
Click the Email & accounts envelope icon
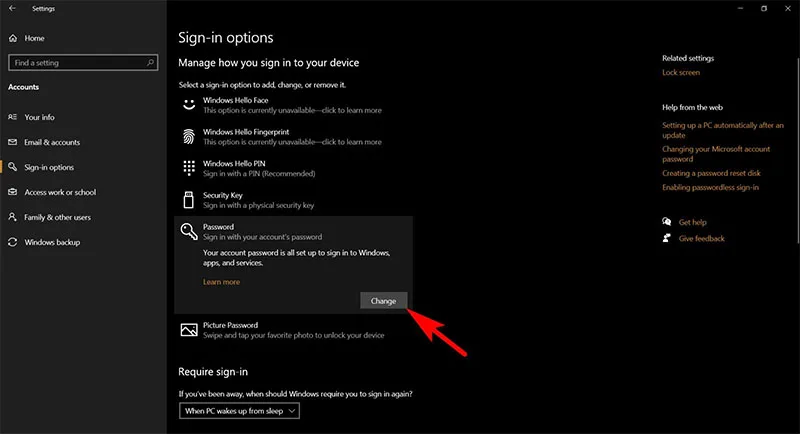(13, 142)
